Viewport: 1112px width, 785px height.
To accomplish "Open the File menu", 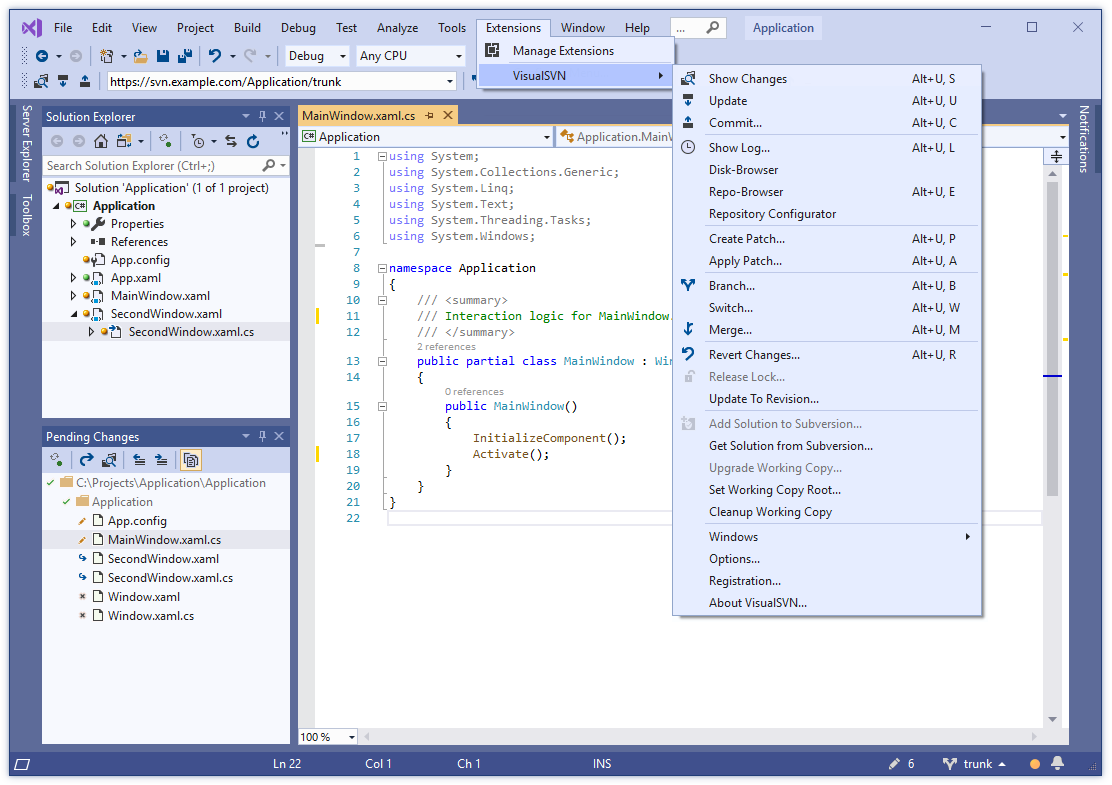I will [63, 28].
